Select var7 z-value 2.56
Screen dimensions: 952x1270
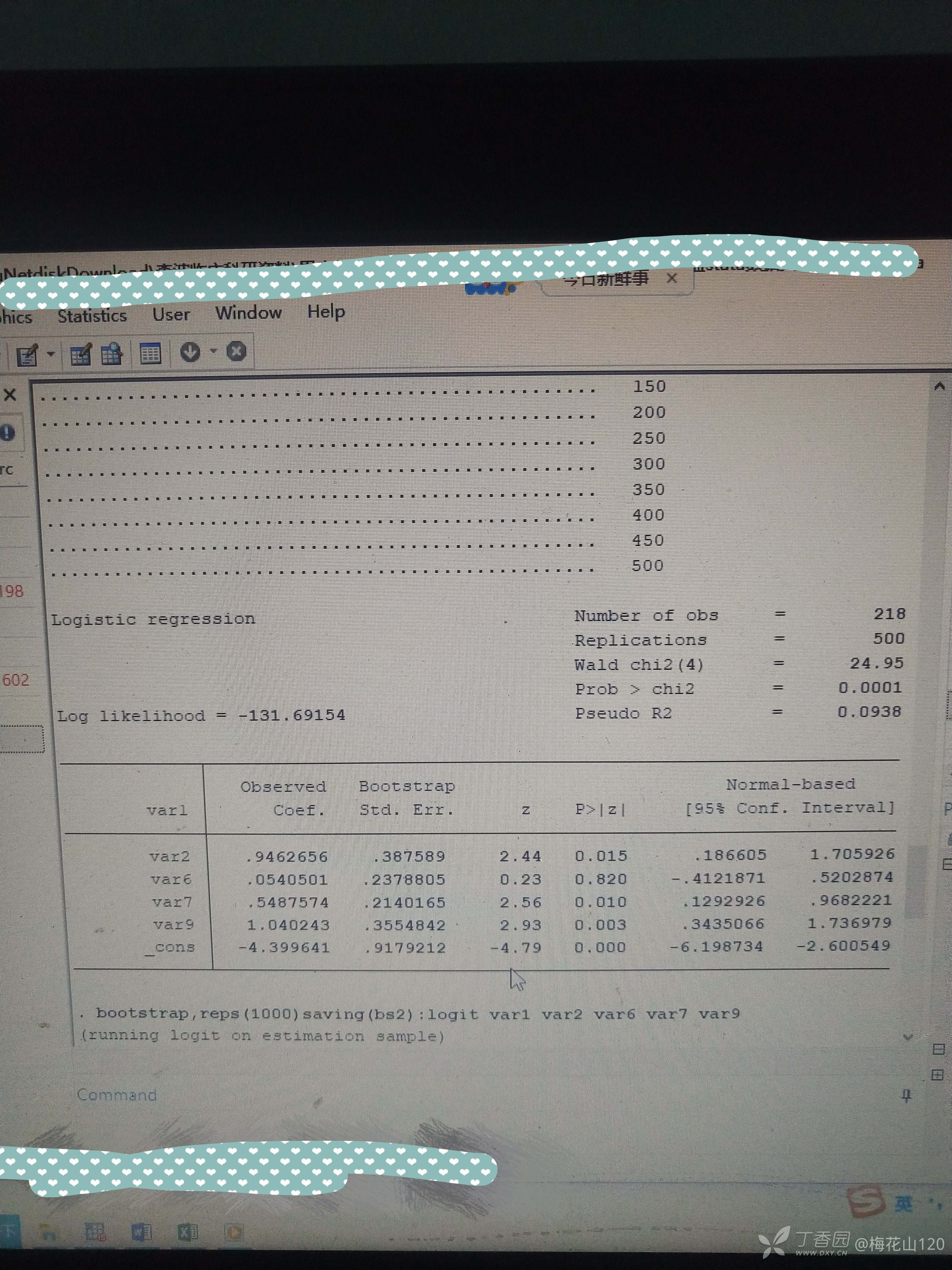(520, 902)
